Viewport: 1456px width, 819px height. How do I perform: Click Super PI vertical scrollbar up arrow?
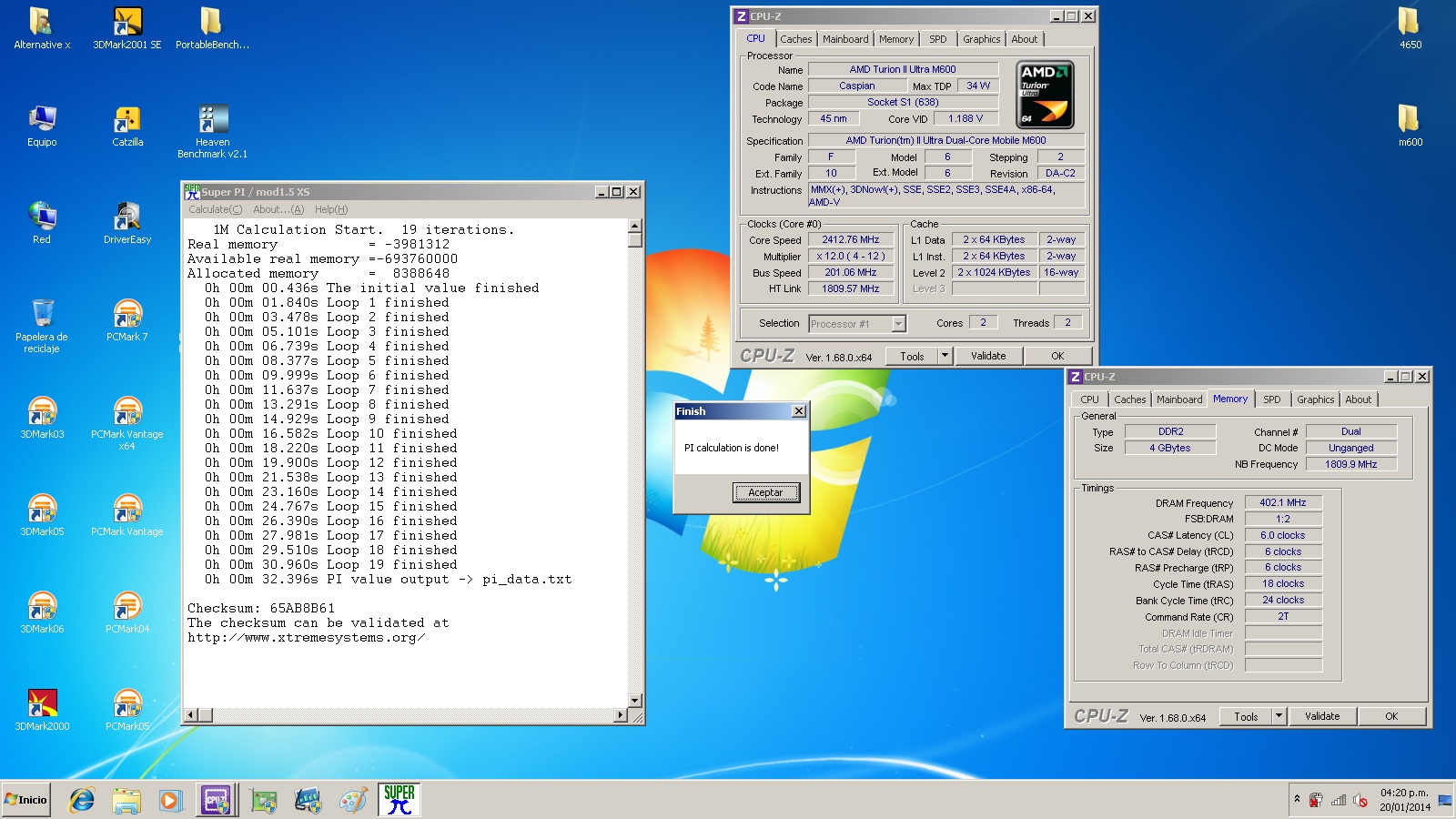click(x=635, y=226)
